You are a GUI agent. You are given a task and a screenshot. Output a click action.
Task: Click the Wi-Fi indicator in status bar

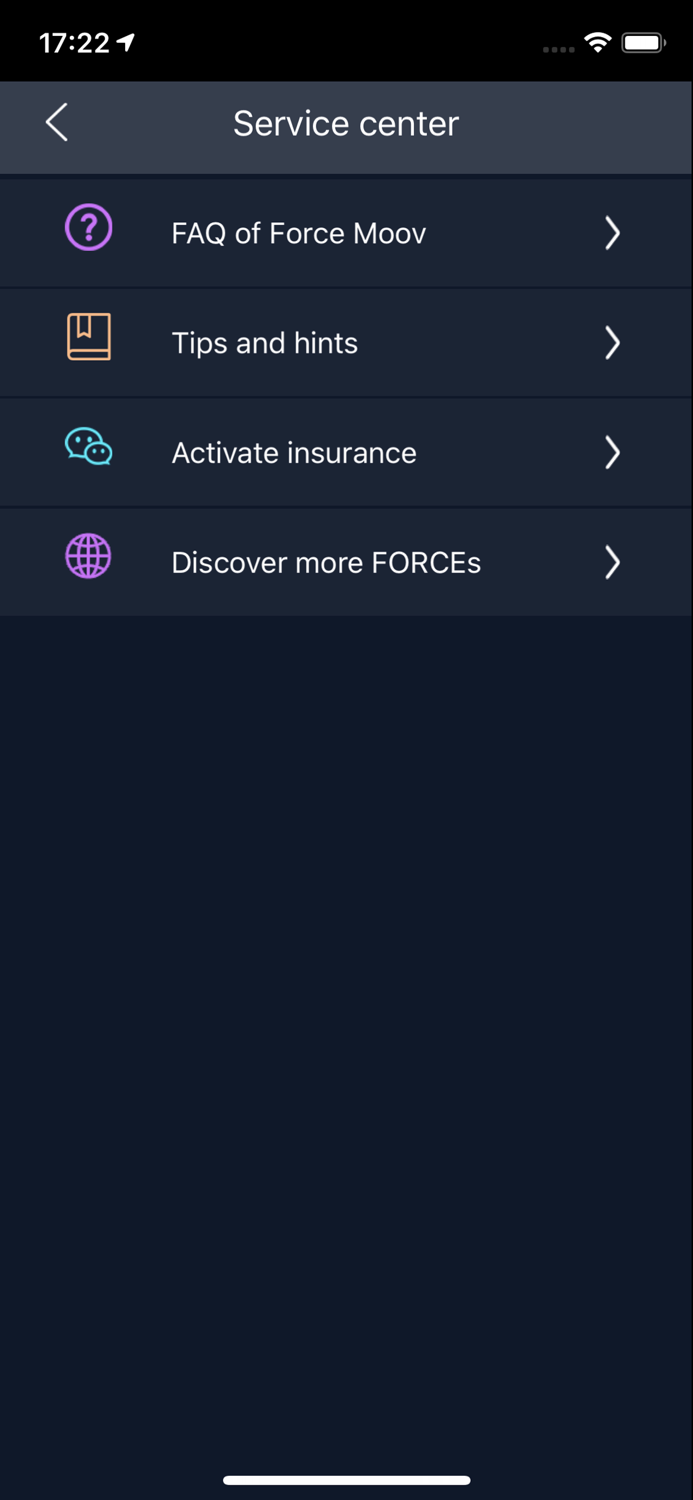pos(598,43)
